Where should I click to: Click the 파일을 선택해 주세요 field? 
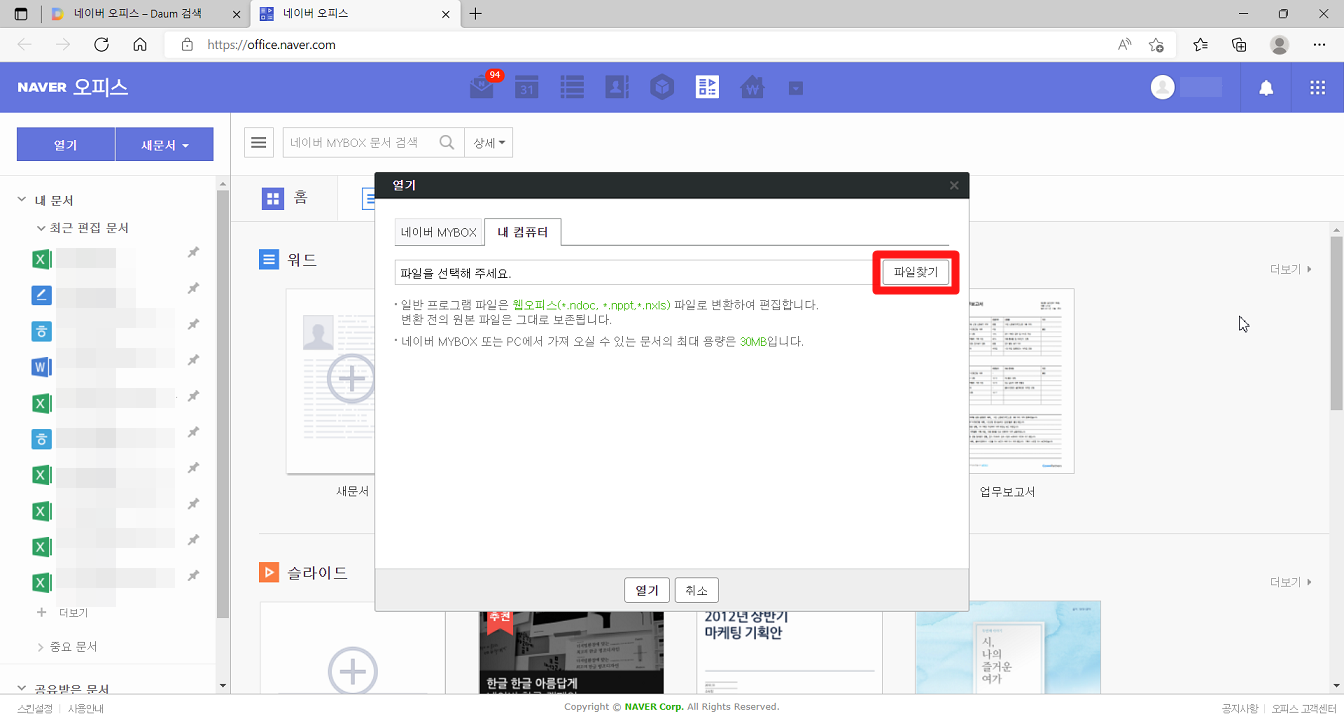pos(634,273)
